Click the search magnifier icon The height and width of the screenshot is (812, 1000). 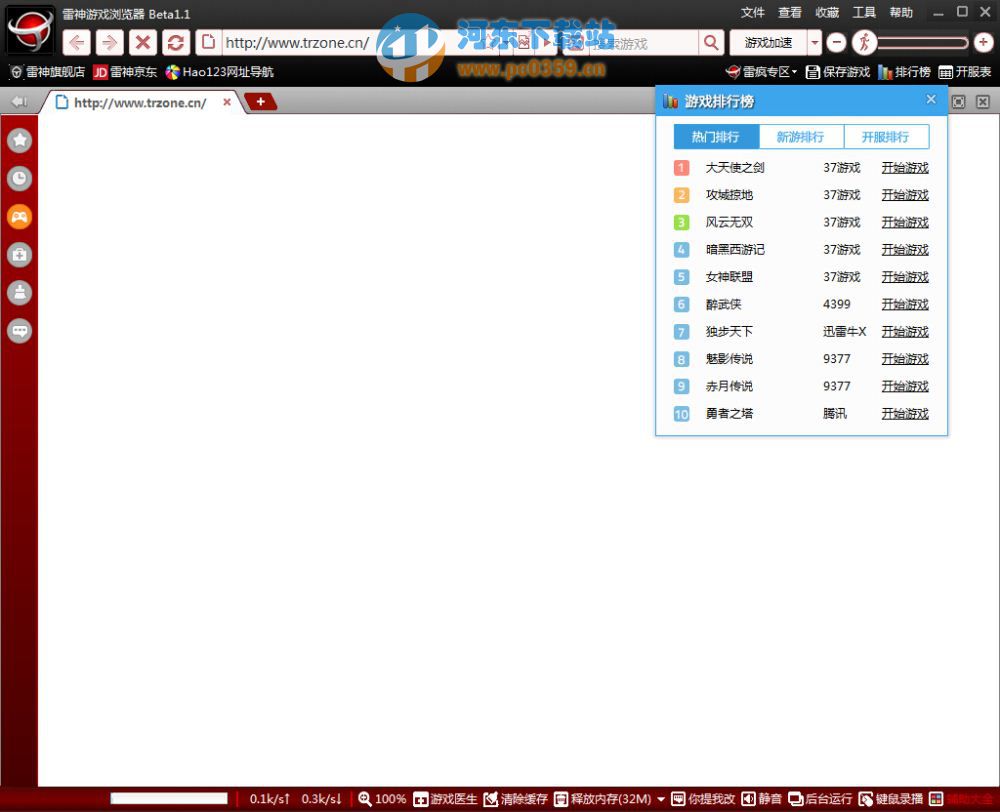point(711,43)
